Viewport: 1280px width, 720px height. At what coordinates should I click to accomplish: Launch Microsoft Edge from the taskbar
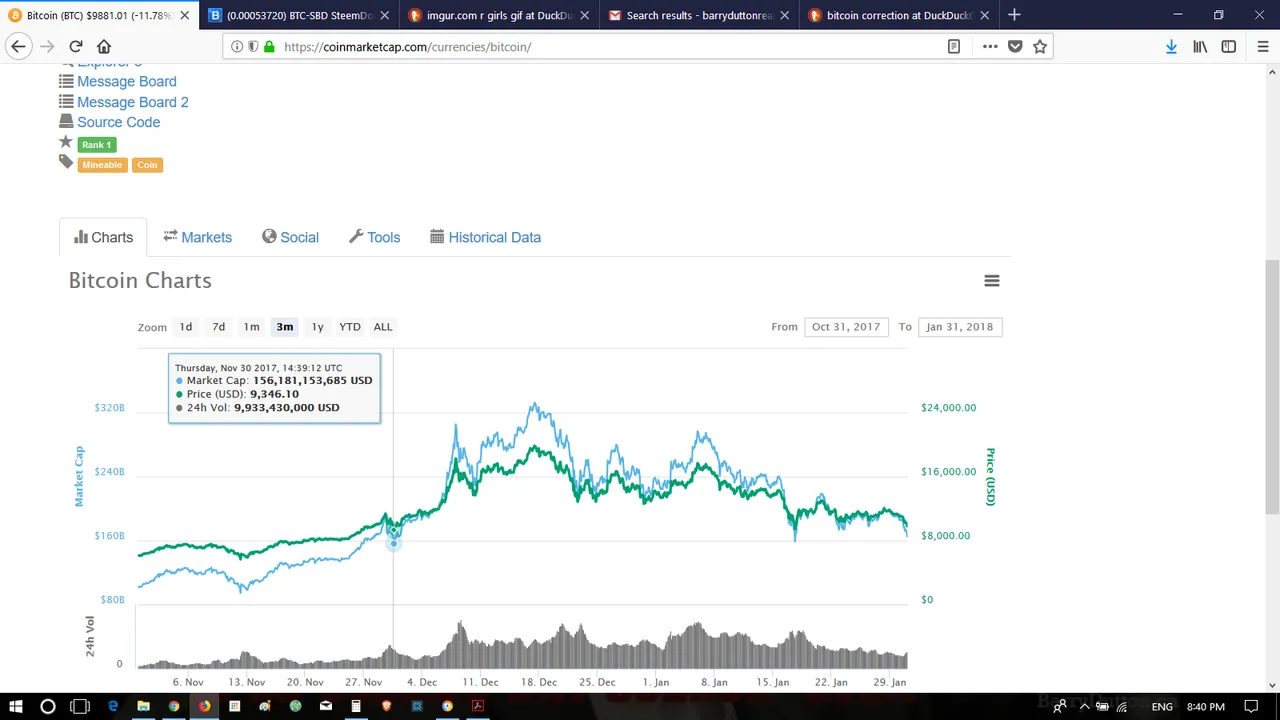point(113,706)
